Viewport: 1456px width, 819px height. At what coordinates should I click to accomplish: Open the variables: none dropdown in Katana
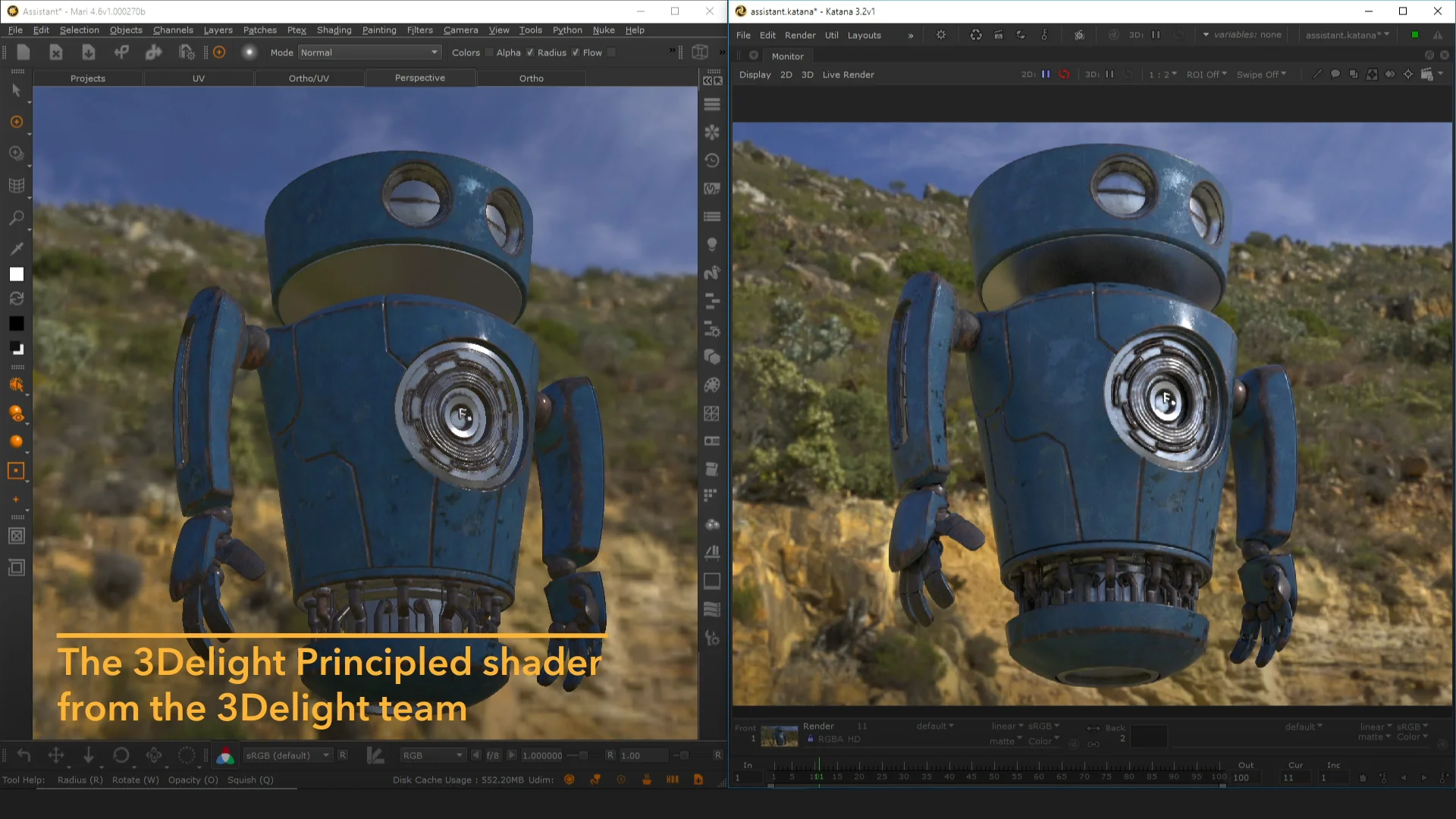pyautogui.click(x=1242, y=35)
